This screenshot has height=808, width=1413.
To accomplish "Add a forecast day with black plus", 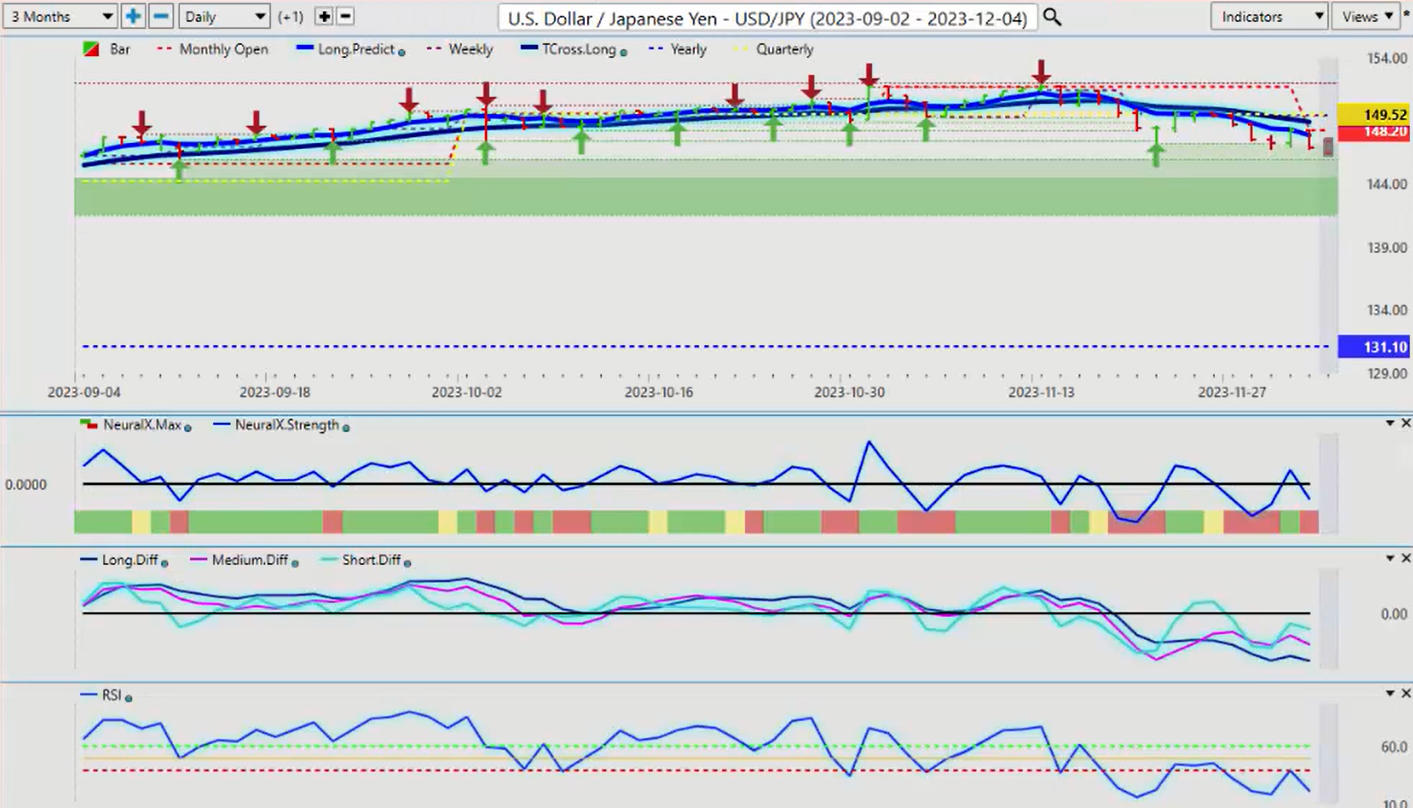I will [324, 16].
